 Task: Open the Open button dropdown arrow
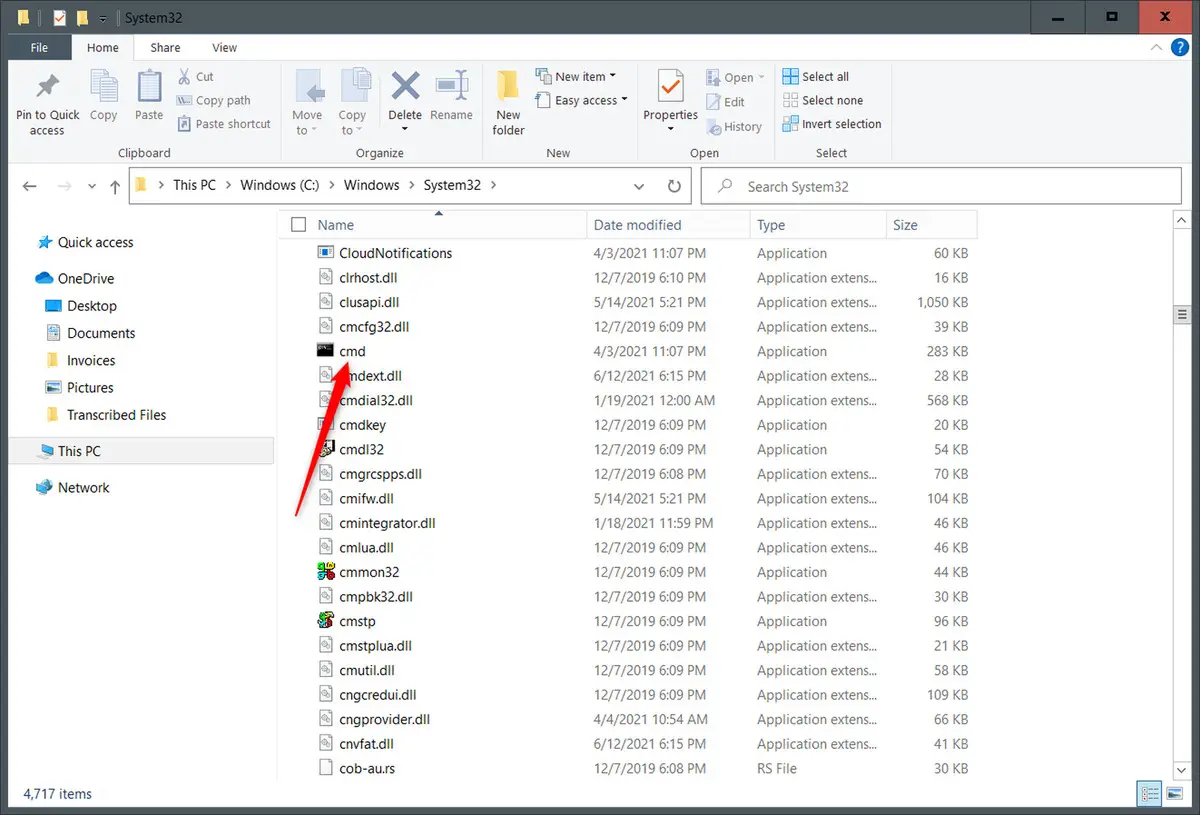pyautogui.click(x=762, y=77)
